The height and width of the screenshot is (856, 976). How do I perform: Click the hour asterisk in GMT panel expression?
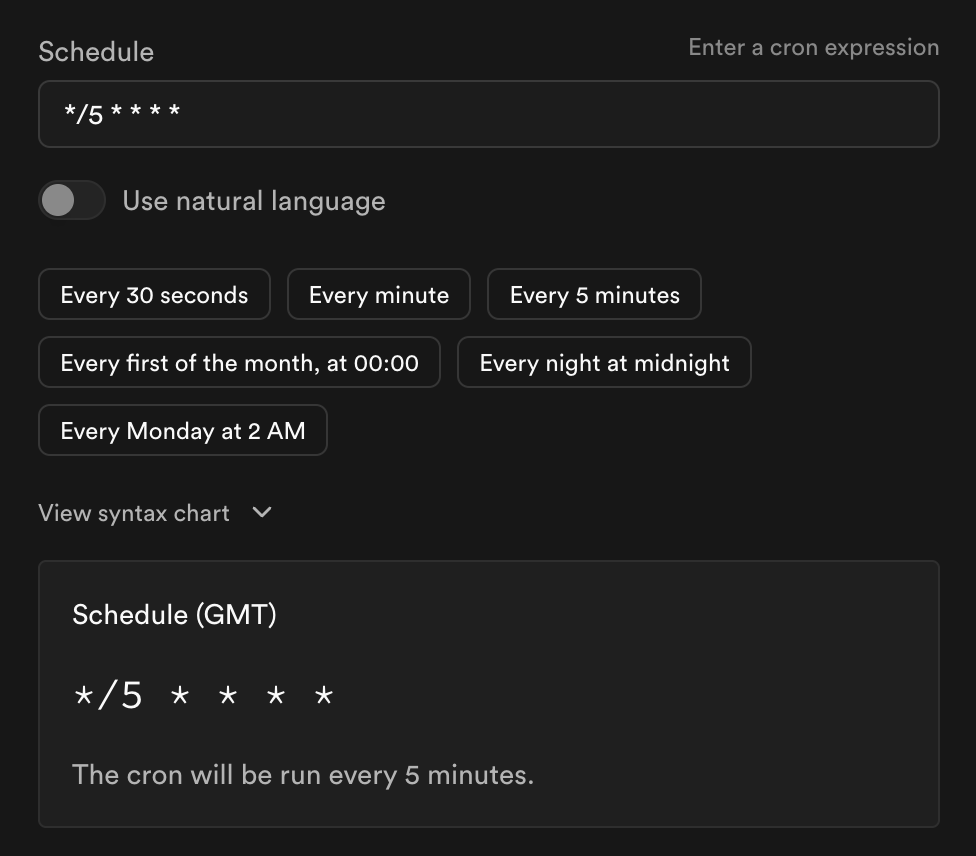pyautogui.click(x=180, y=695)
